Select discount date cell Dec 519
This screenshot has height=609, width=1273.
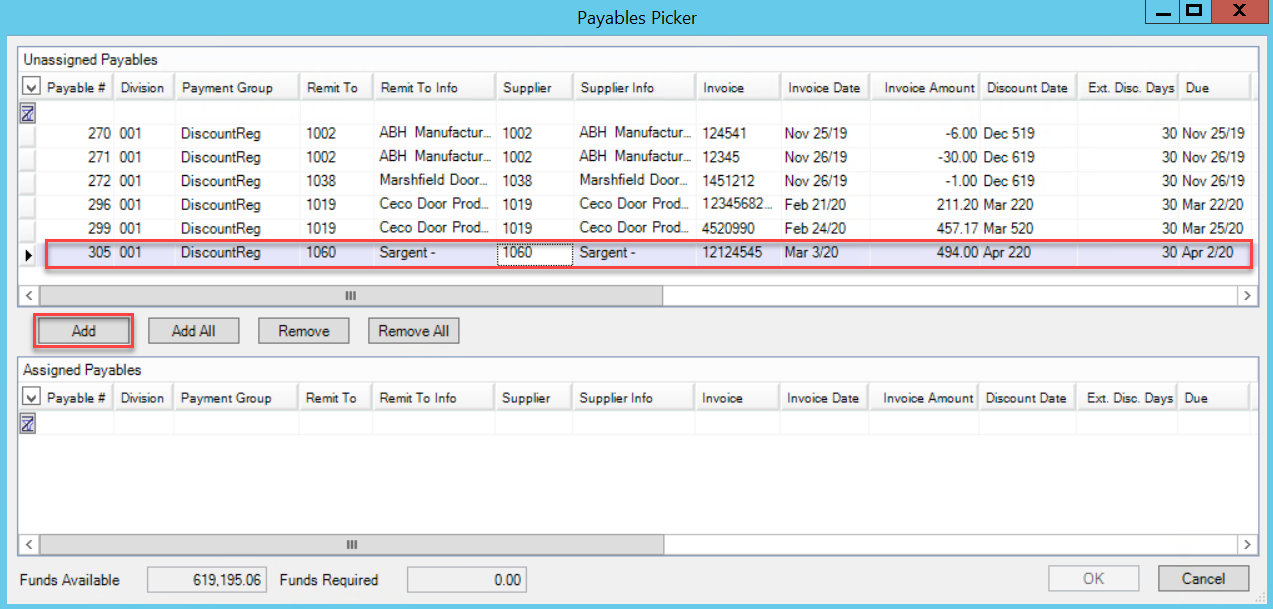(x=1030, y=133)
